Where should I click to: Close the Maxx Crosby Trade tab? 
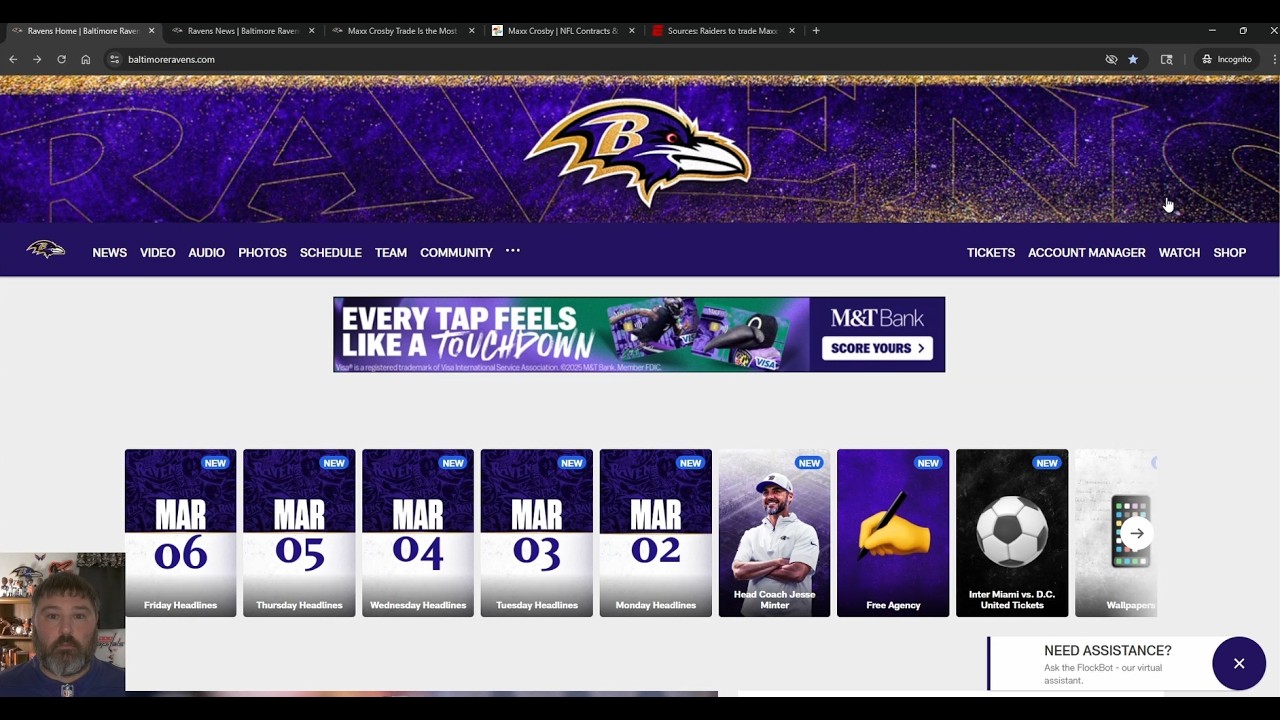[472, 31]
